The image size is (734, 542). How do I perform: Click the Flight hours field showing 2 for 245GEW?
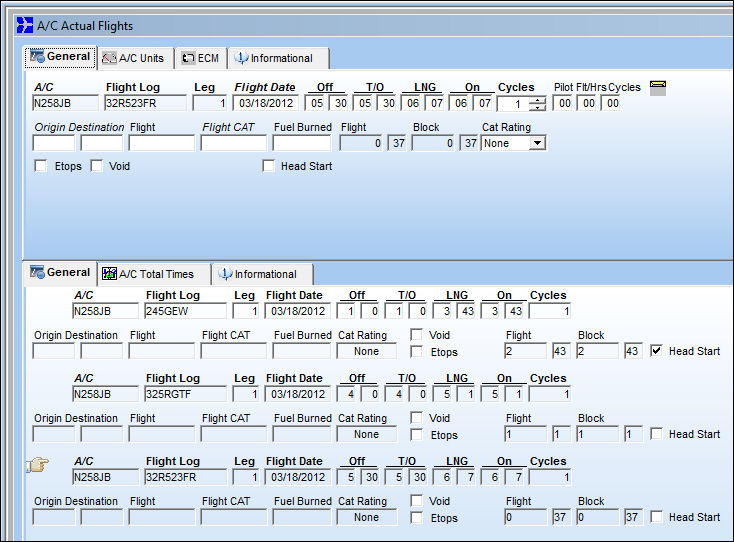point(525,351)
